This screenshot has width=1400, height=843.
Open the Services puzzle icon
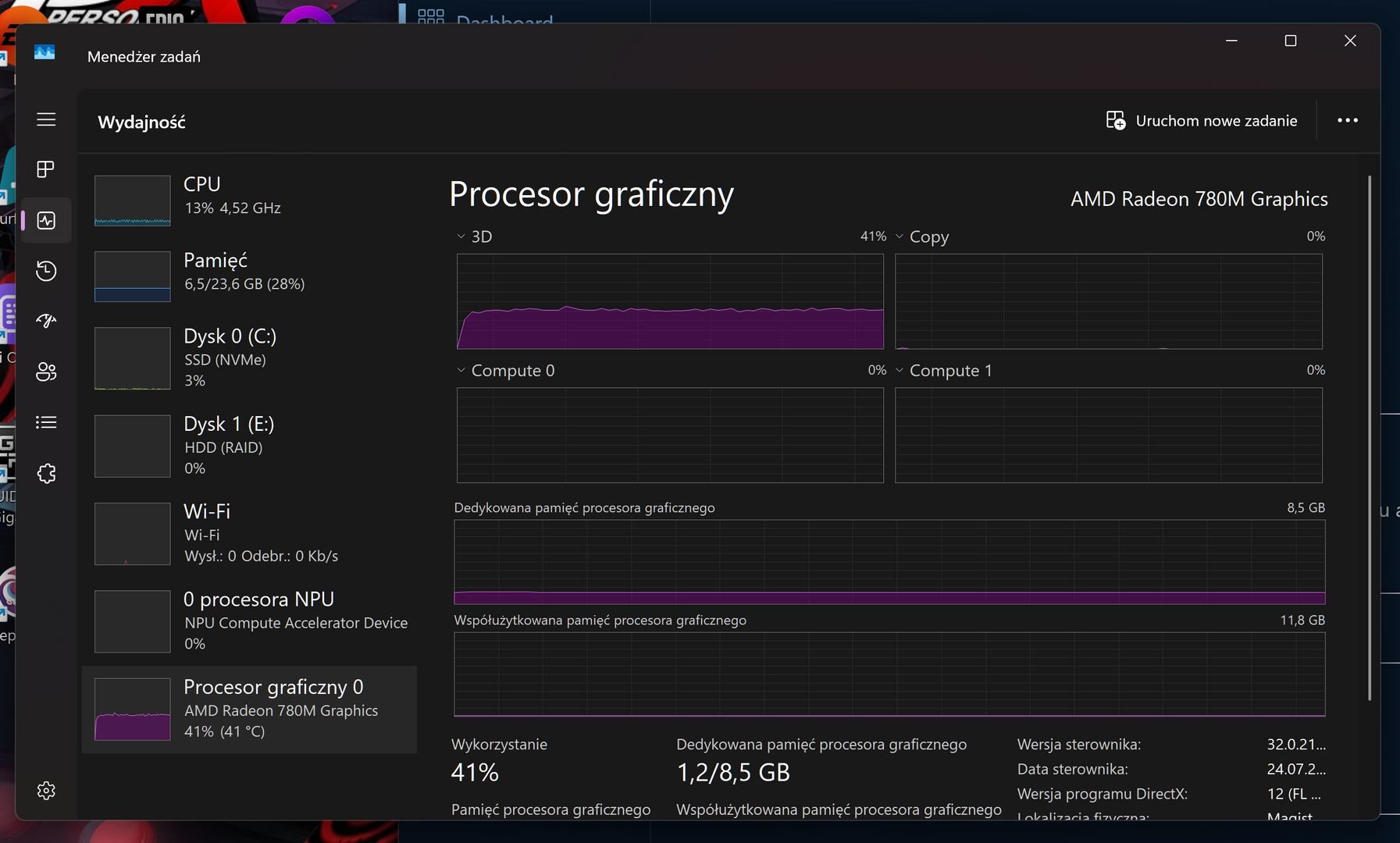pos(46,473)
